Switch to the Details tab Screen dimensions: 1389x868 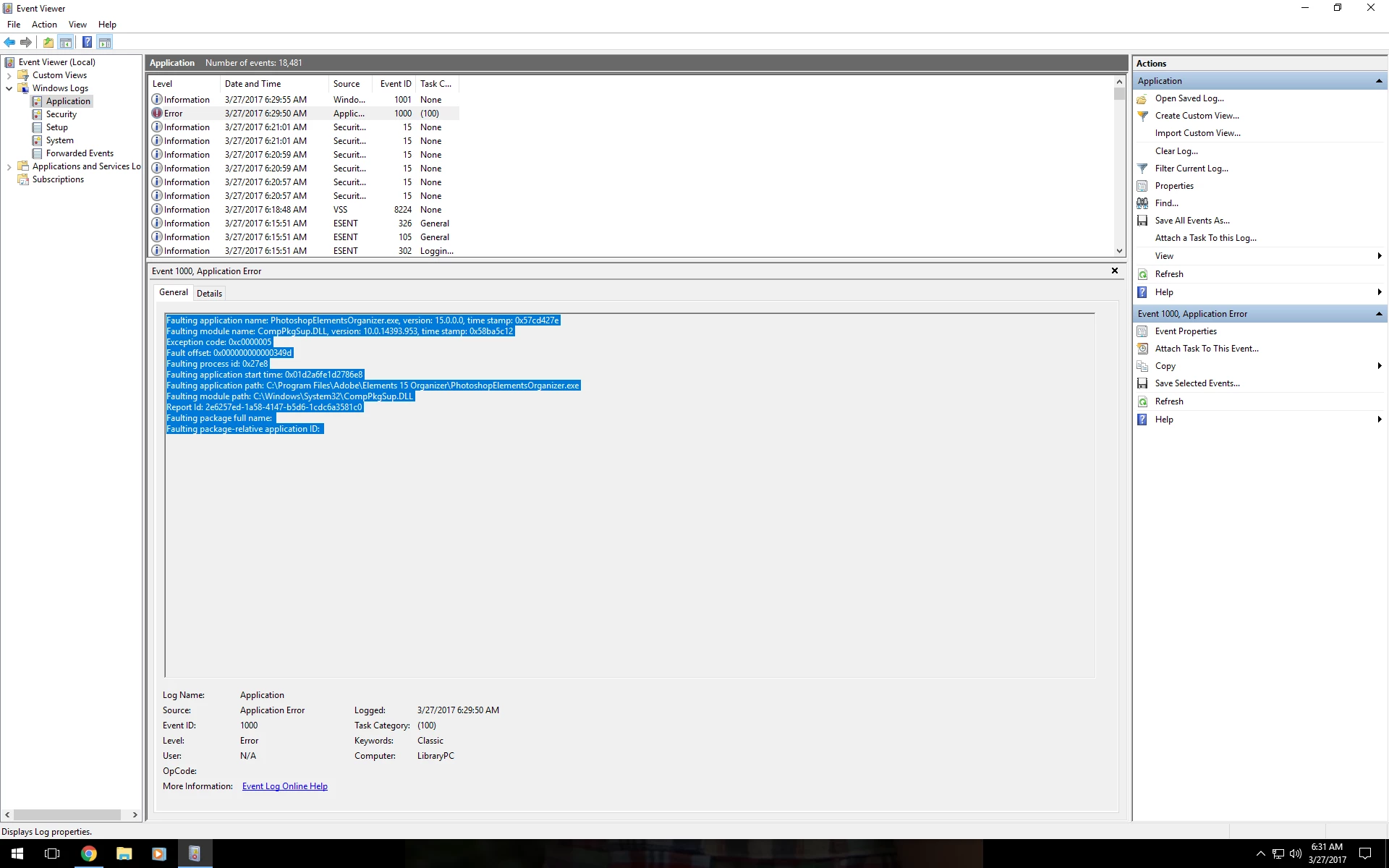click(209, 293)
